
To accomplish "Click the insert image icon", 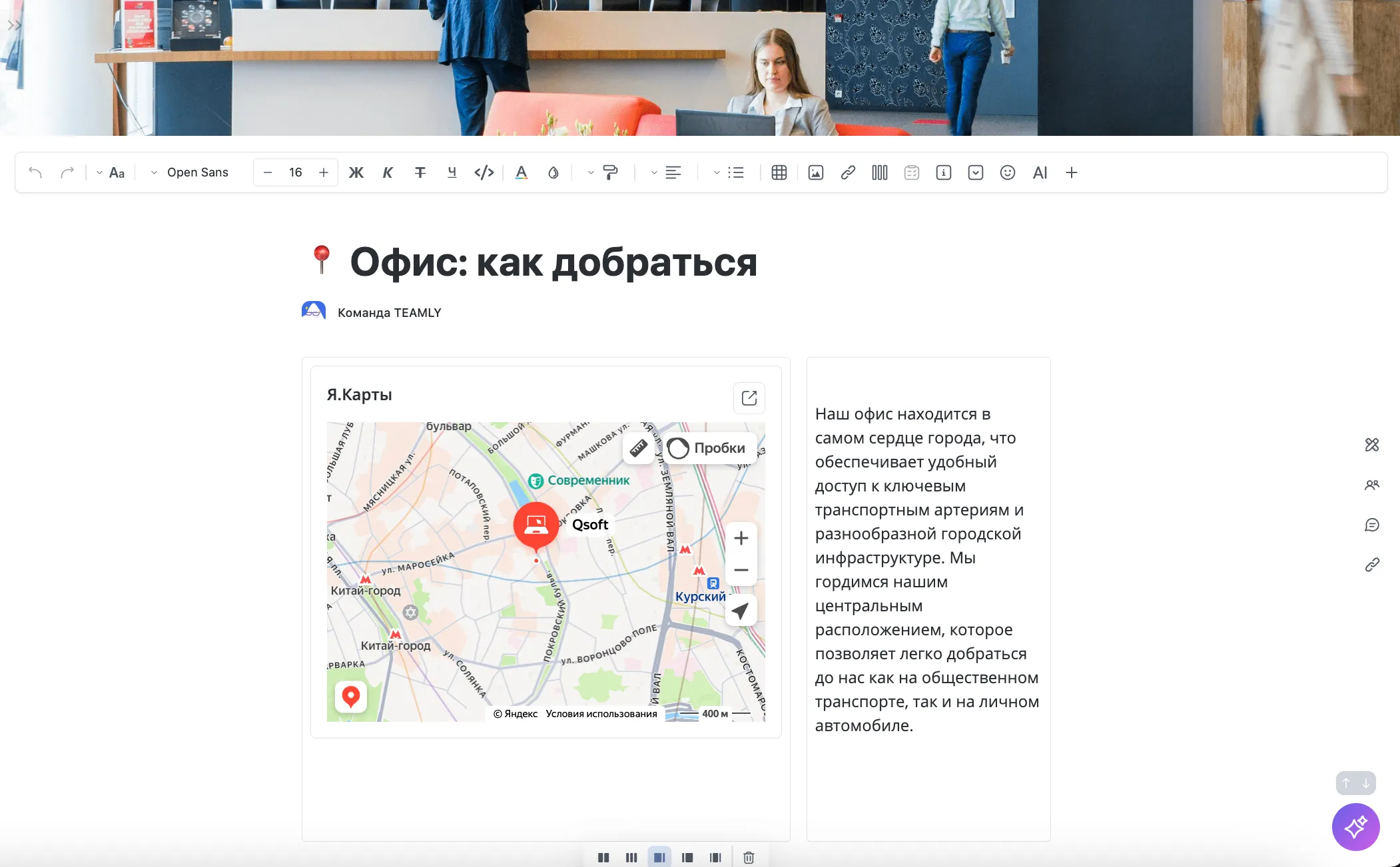I will 815,173.
